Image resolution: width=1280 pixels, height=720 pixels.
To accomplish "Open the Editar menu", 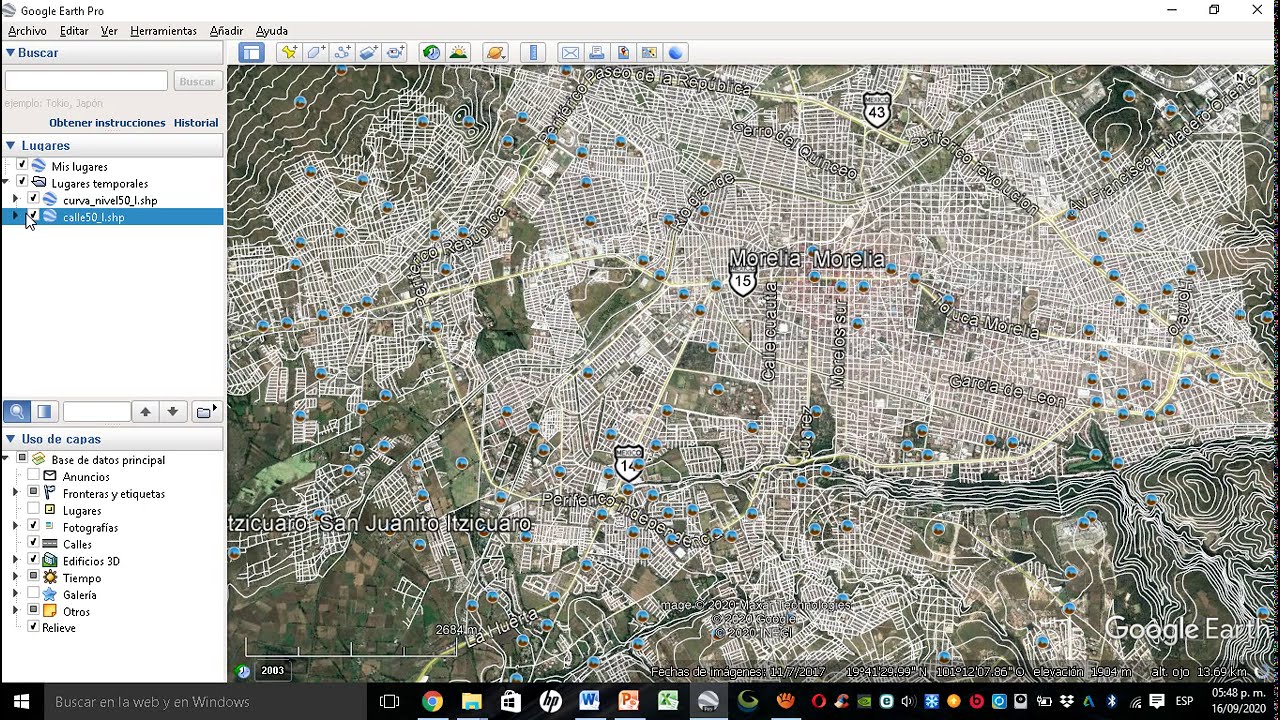I will tap(74, 31).
